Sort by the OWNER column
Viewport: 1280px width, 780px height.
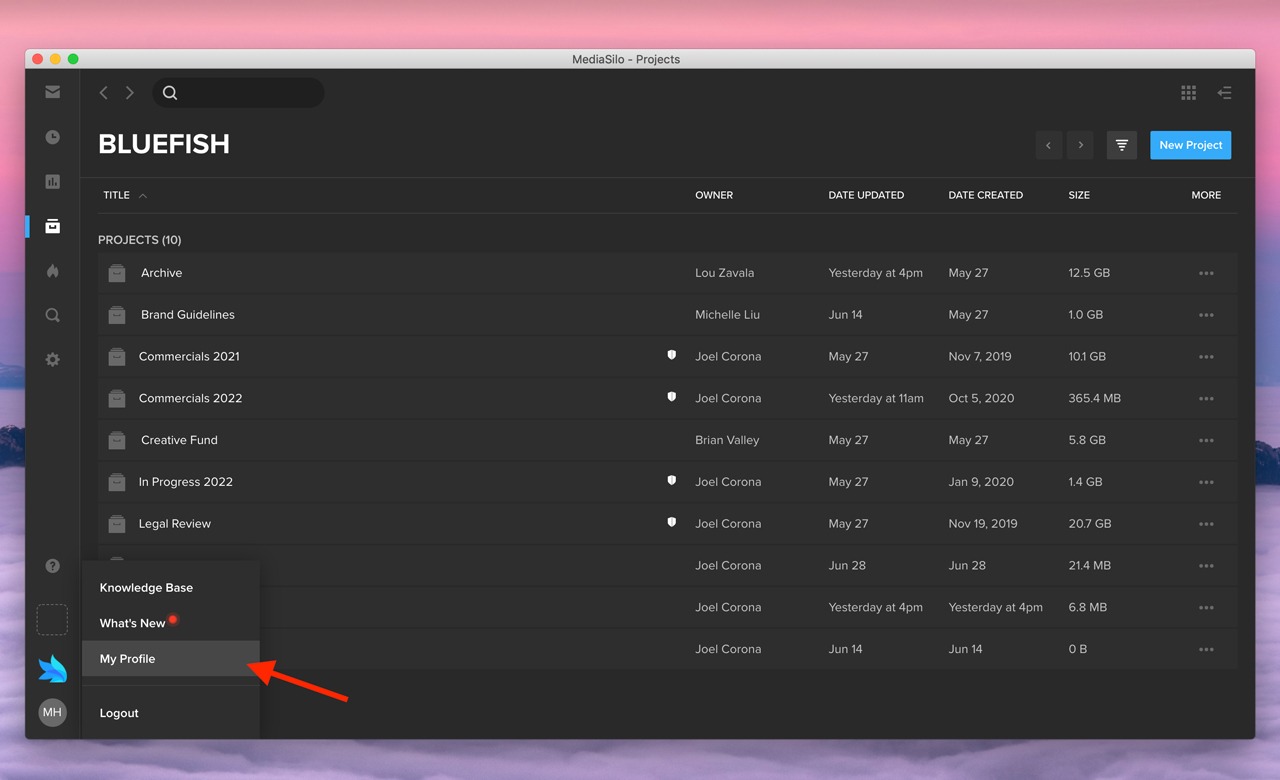[x=714, y=195]
